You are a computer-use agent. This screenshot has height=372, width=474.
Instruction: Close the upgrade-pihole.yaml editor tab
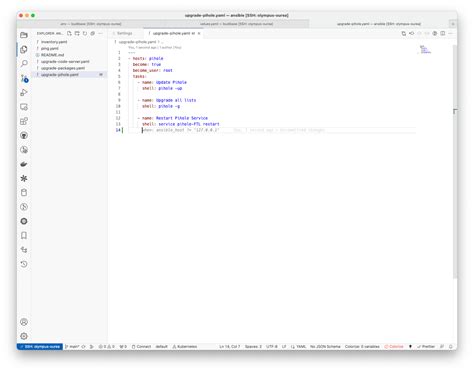click(x=199, y=33)
